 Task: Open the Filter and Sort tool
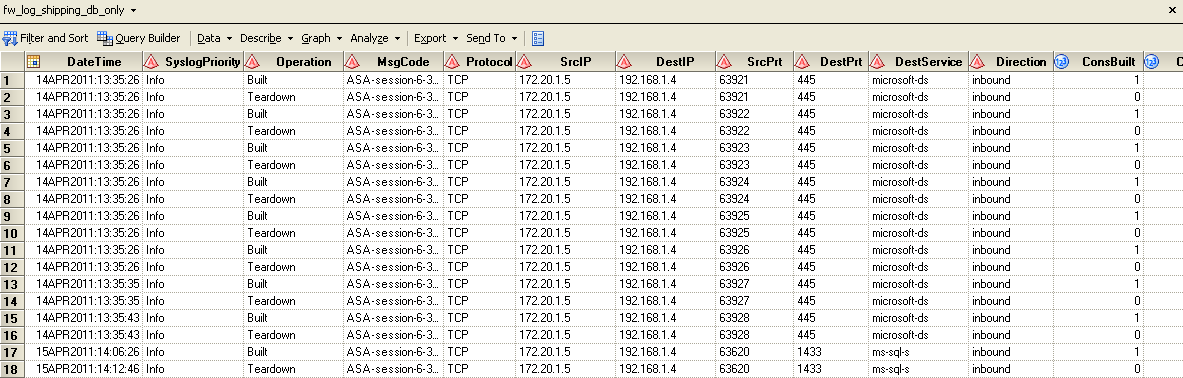point(46,38)
